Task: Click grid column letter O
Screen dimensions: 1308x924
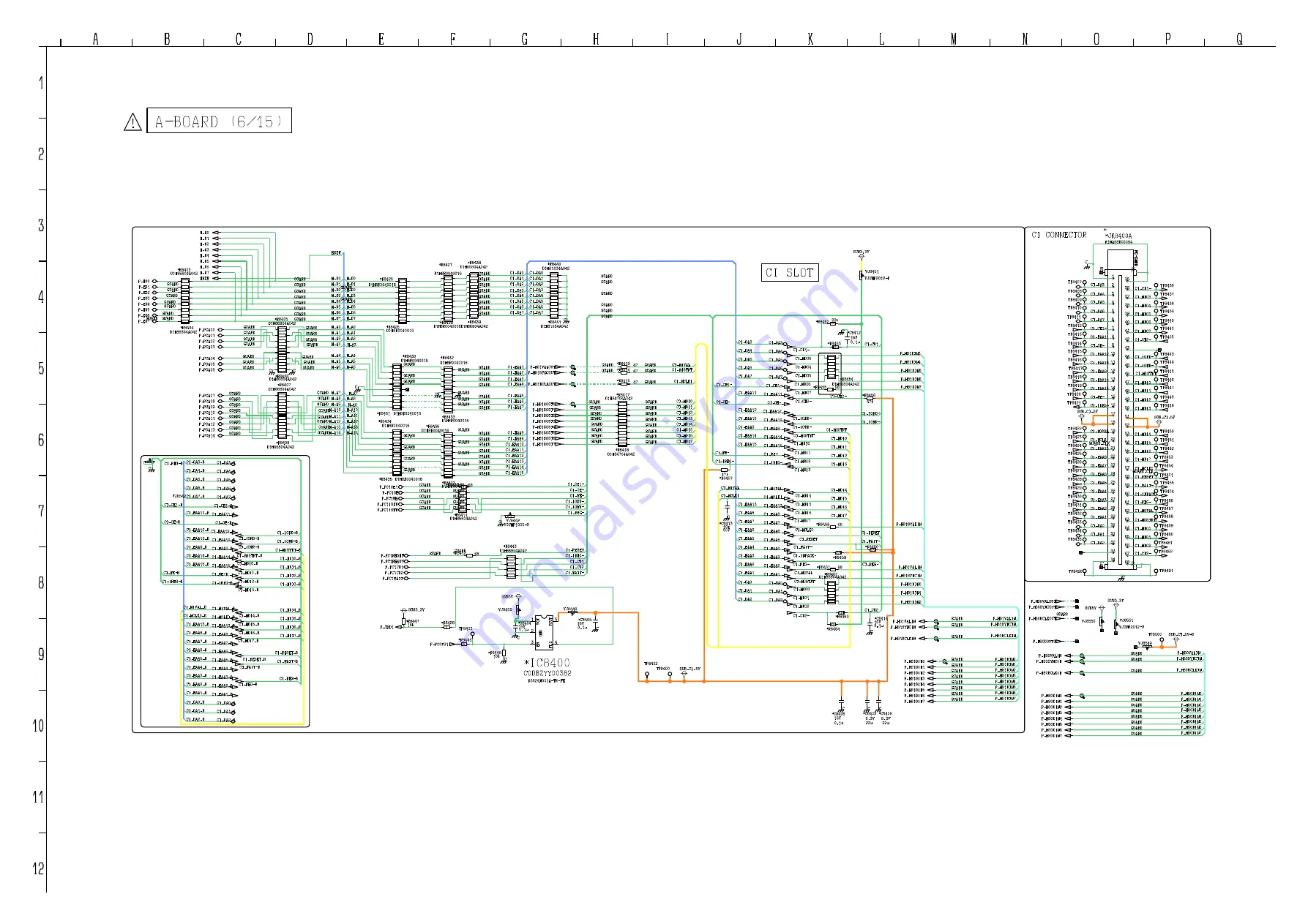Action: (x=1096, y=40)
